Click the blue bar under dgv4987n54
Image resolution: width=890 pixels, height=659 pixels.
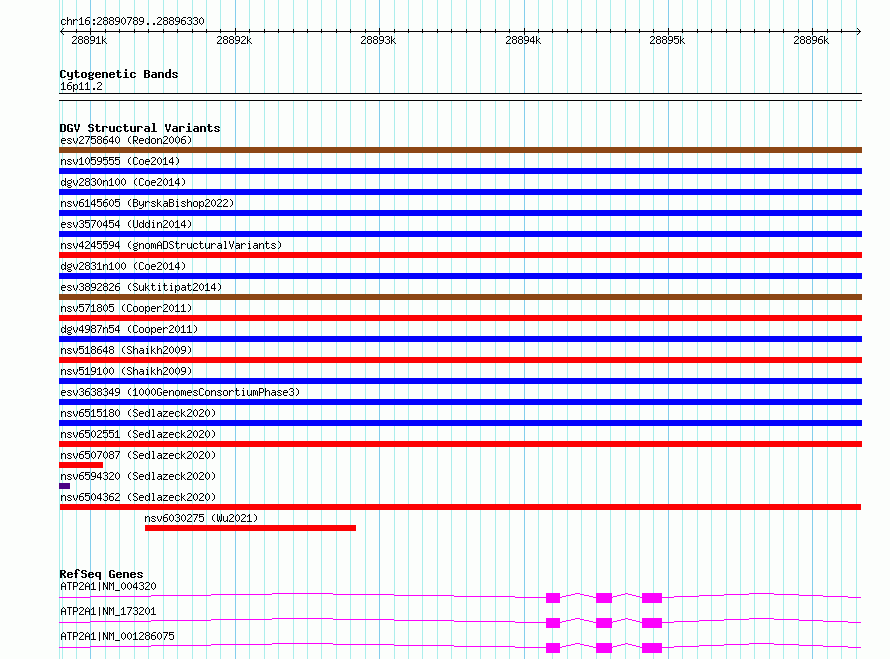pyautogui.click(x=460, y=339)
